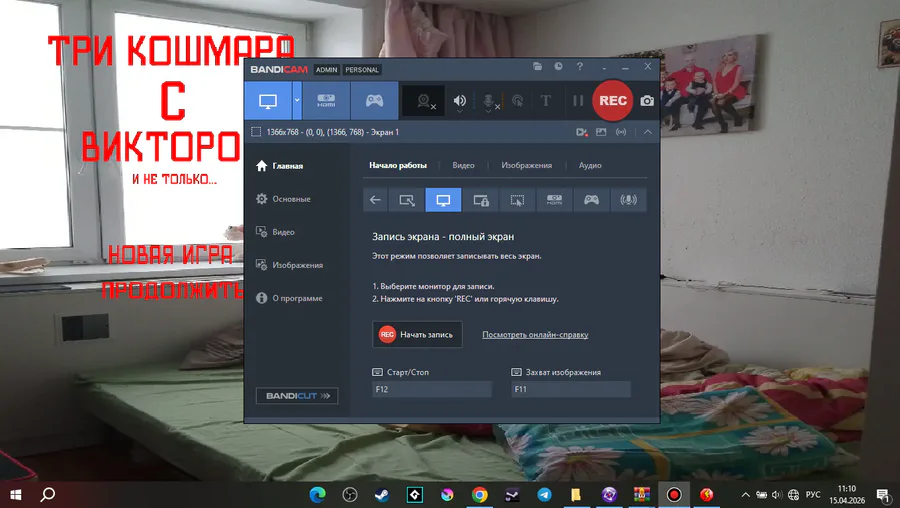
Task: Open the Windows Start menu
Action: click(x=15, y=494)
